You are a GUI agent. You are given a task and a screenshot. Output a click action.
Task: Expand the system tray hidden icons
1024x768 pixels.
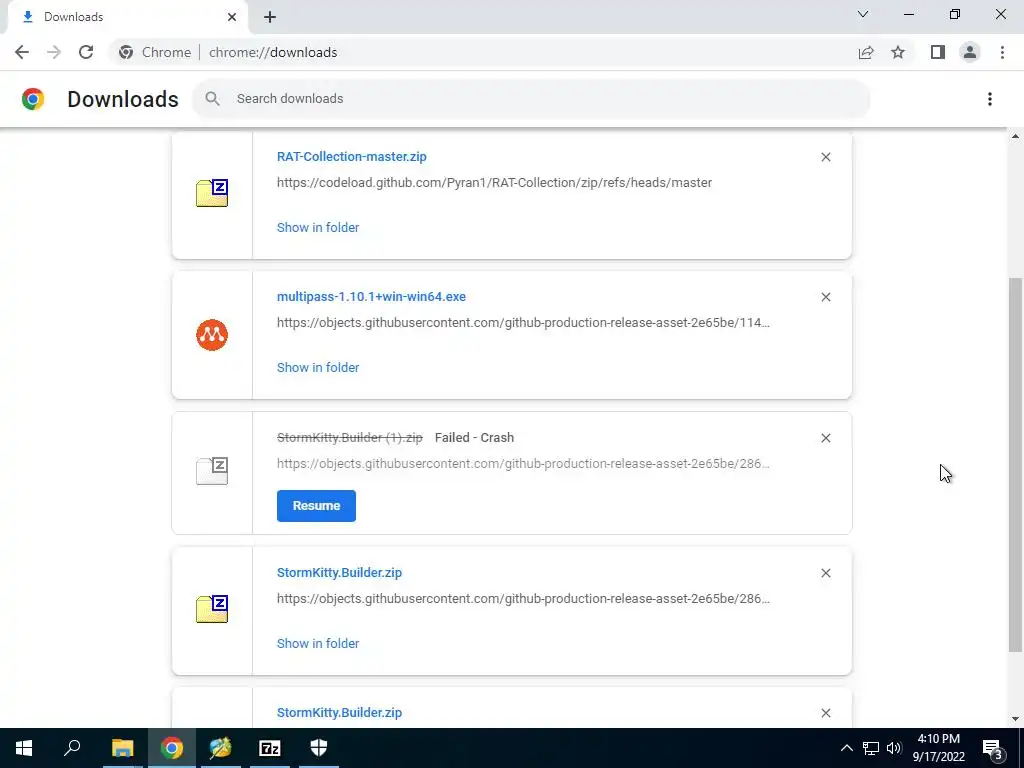846,748
